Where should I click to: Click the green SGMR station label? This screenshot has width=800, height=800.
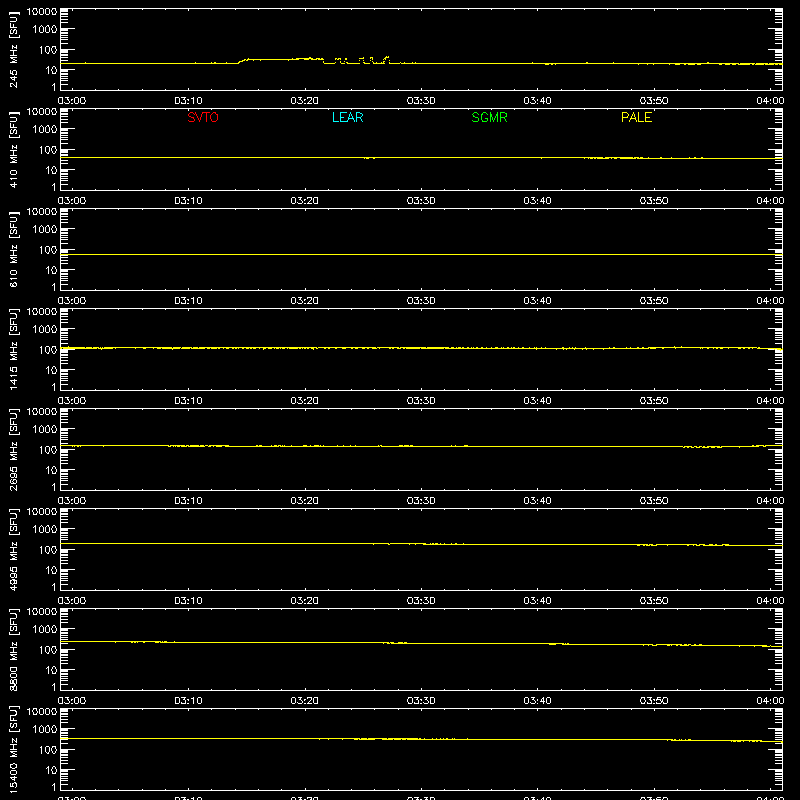pos(489,117)
